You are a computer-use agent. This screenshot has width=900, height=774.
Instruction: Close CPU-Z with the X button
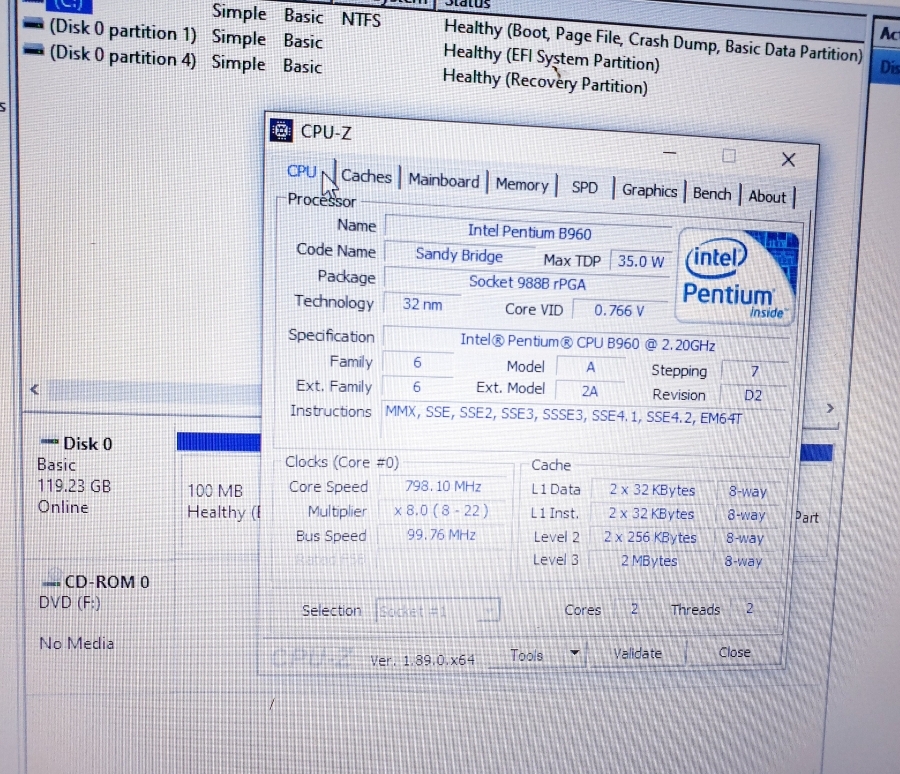[788, 160]
